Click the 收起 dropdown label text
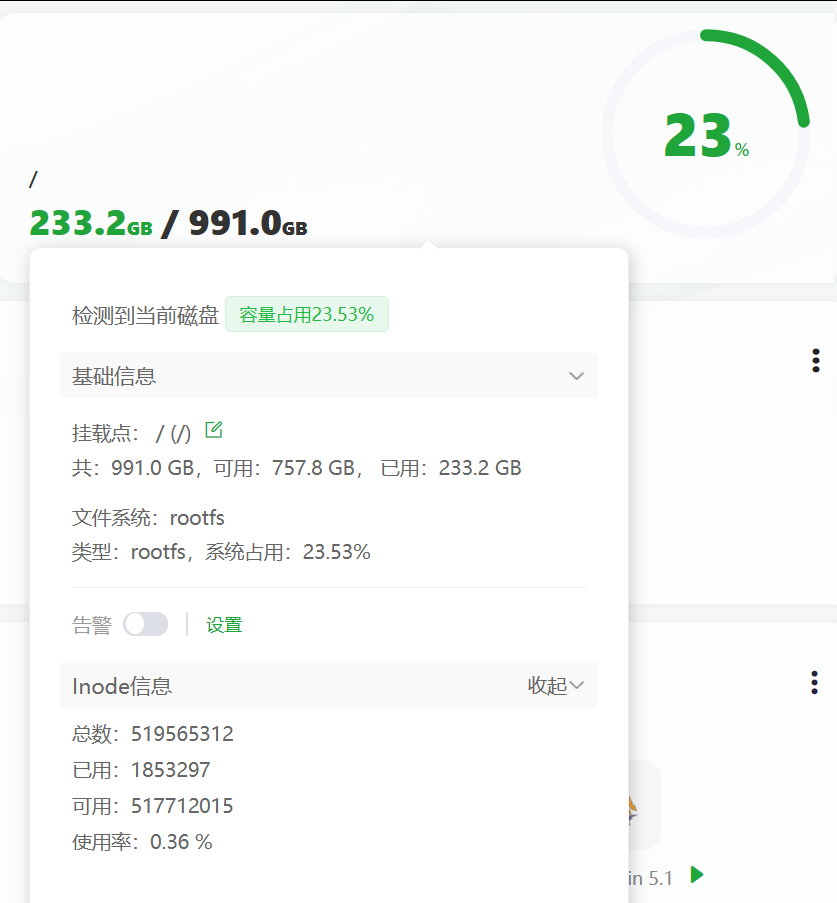 pos(547,686)
